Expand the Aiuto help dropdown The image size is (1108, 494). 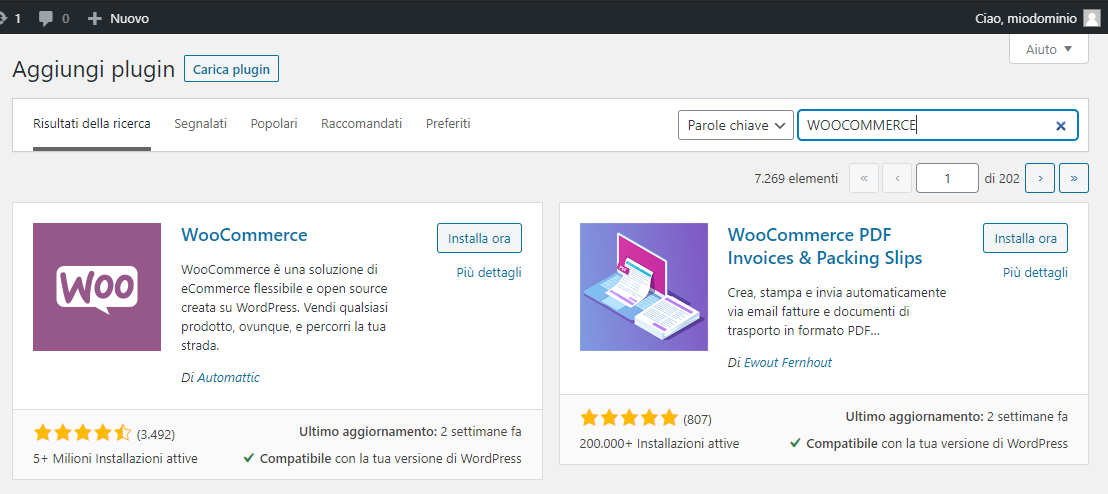(x=1049, y=49)
